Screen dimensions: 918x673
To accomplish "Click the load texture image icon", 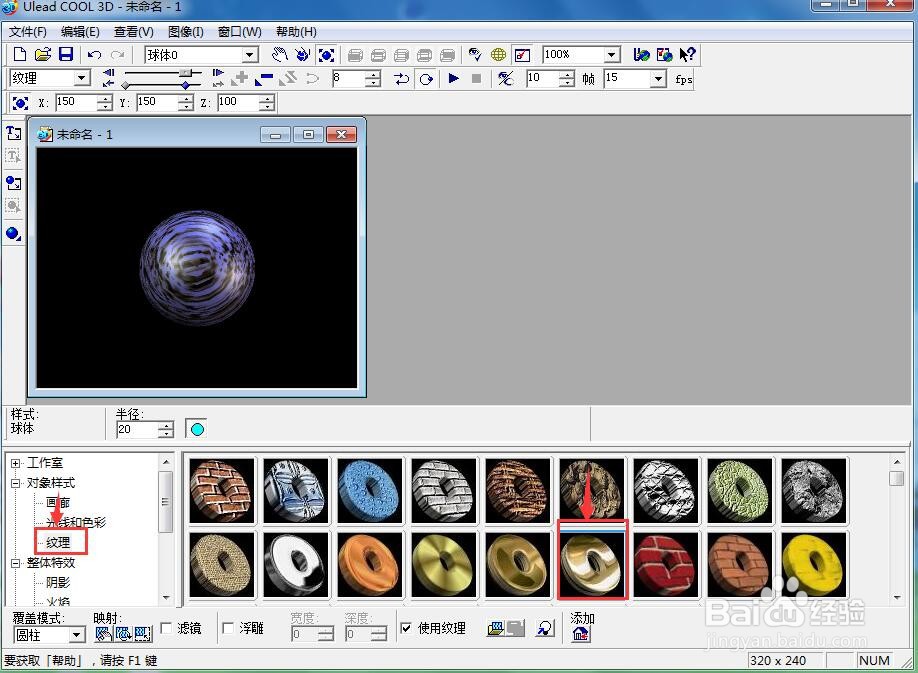I will [497, 629].
